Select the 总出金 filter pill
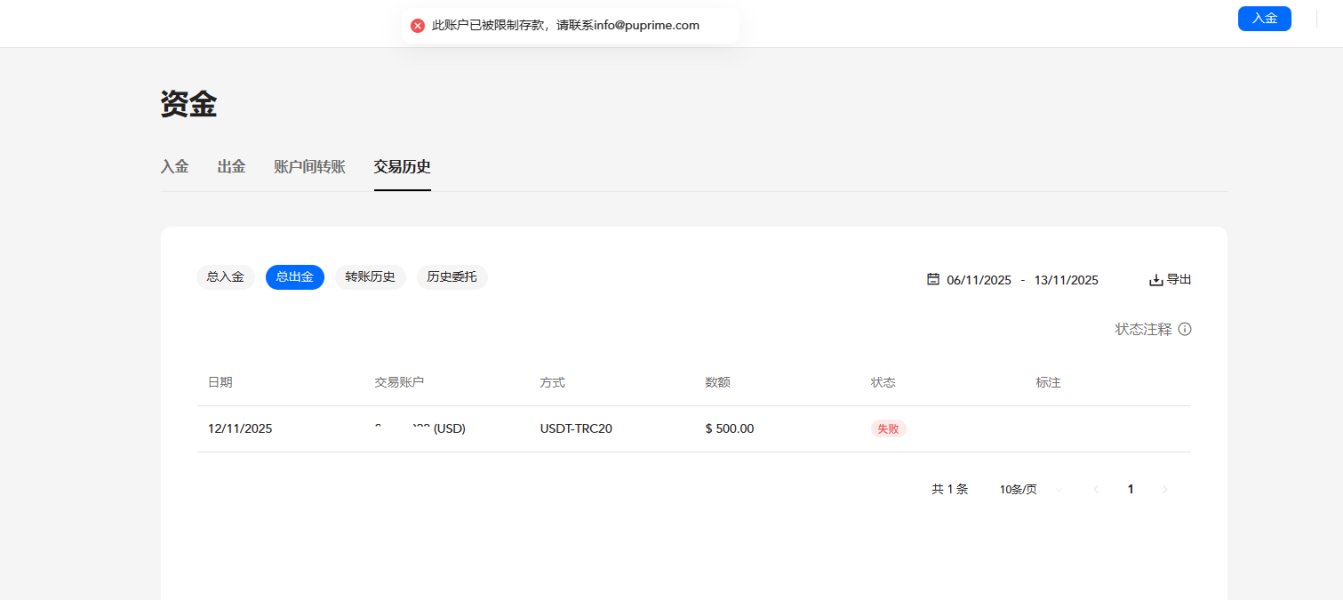Image resolution: width=1343 pixels, height=600 pixels. (295, 277)
